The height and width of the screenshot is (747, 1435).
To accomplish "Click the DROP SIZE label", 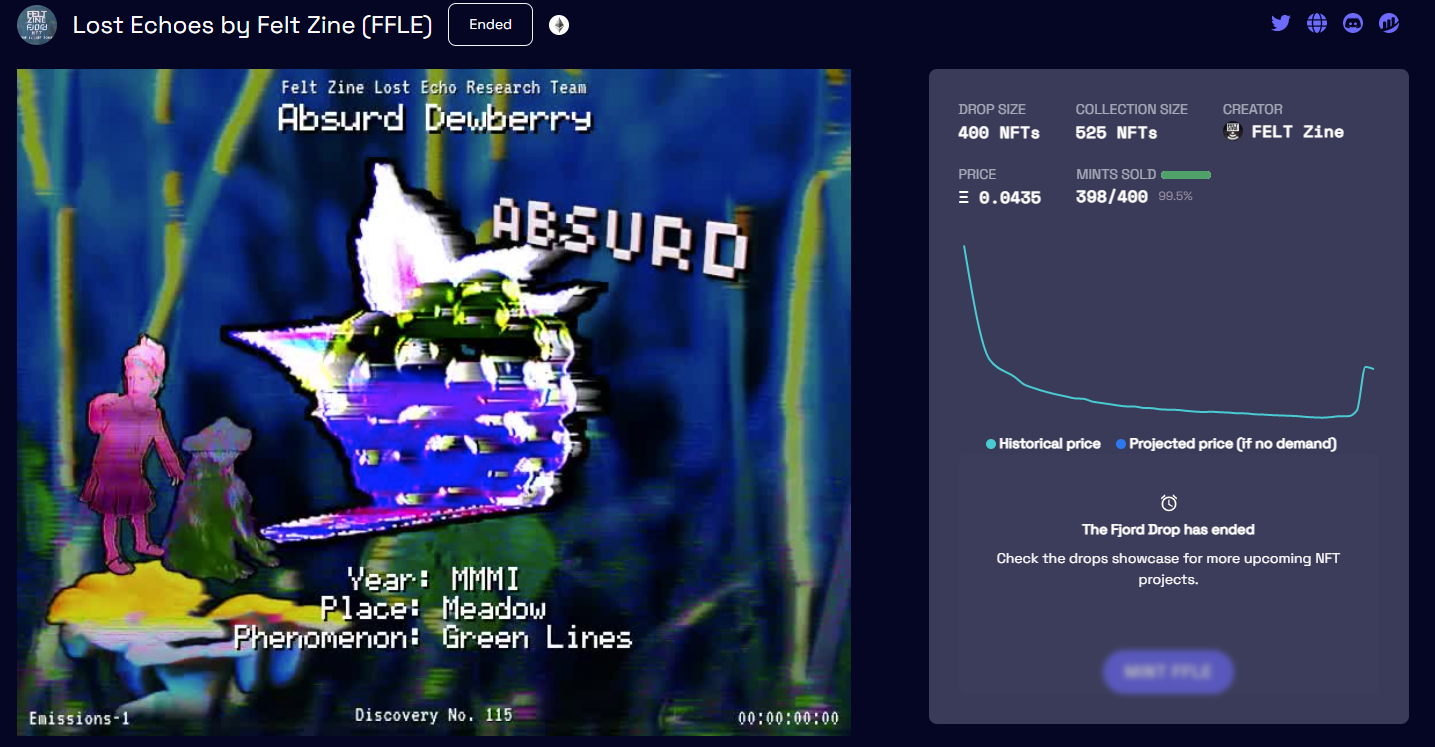I will (992, 109).
